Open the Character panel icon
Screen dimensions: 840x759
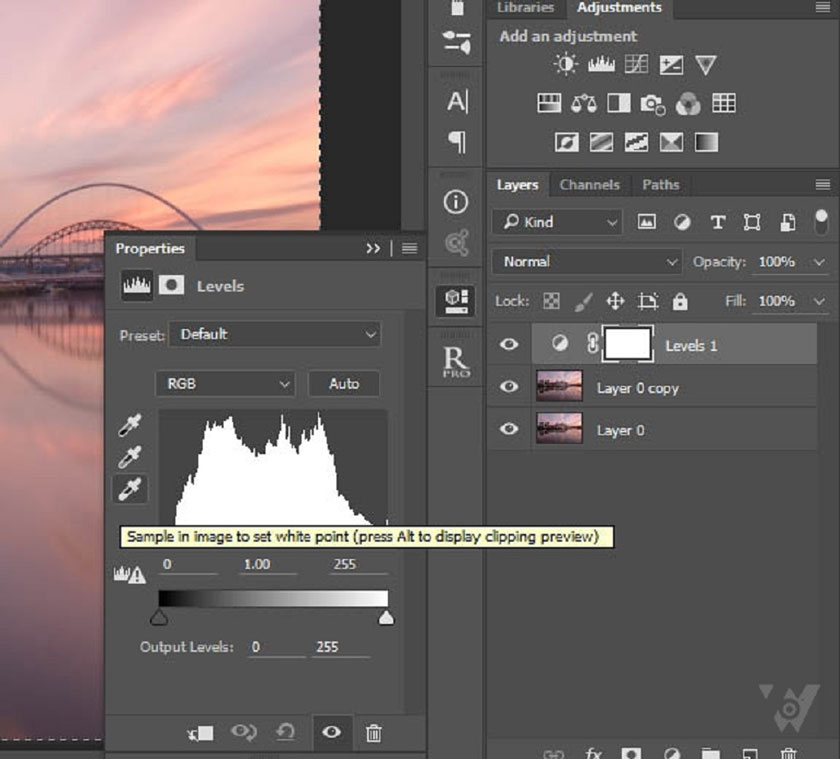tap(458, 102)
